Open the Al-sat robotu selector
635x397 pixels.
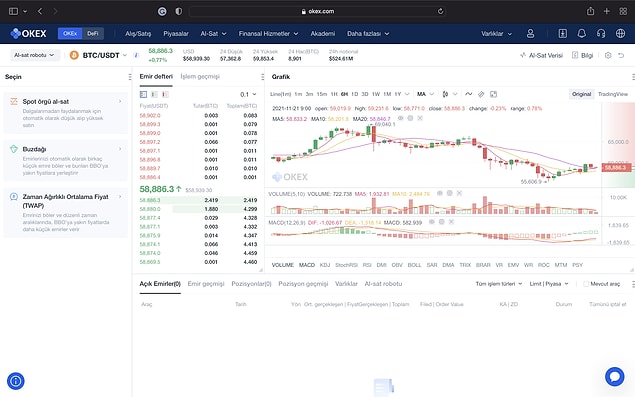click(35, 55)
